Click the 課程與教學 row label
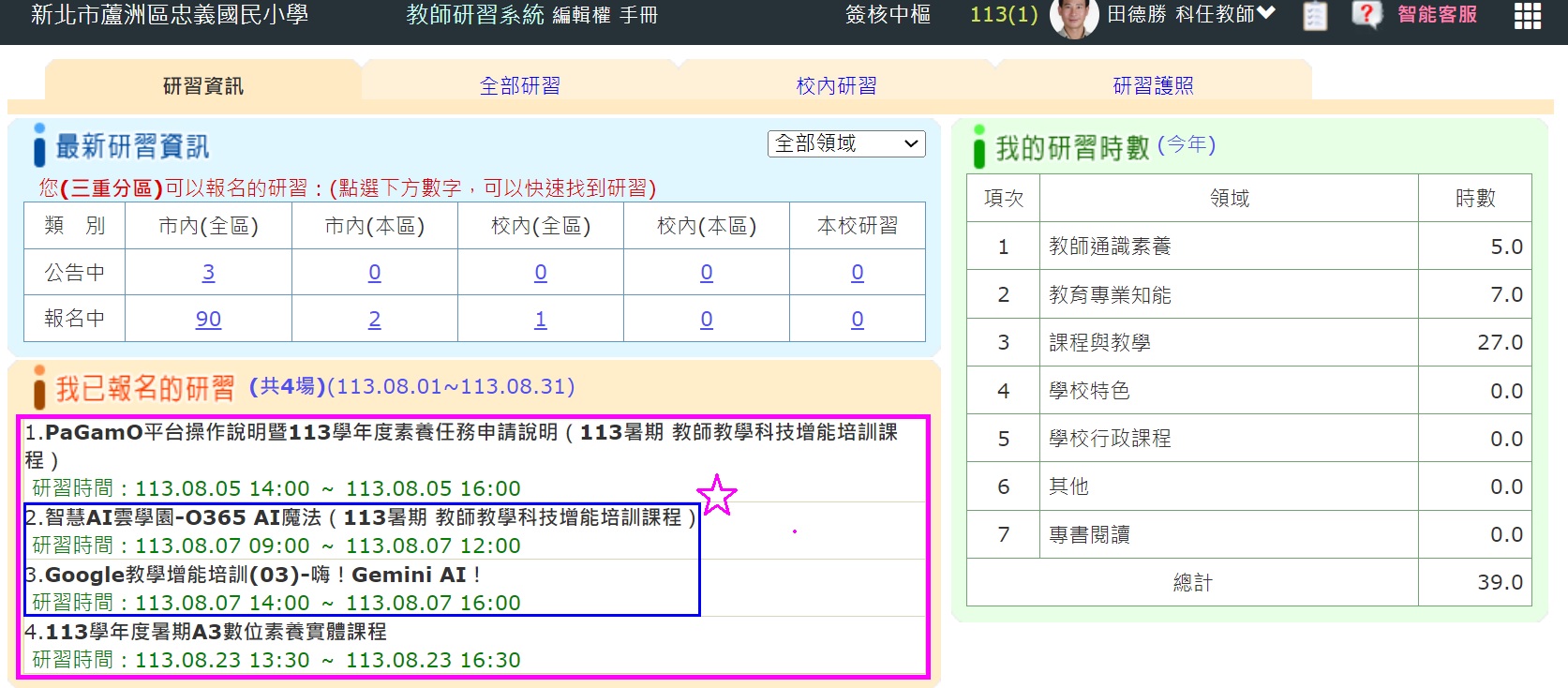The image size is (1568, 688). 1099,342
